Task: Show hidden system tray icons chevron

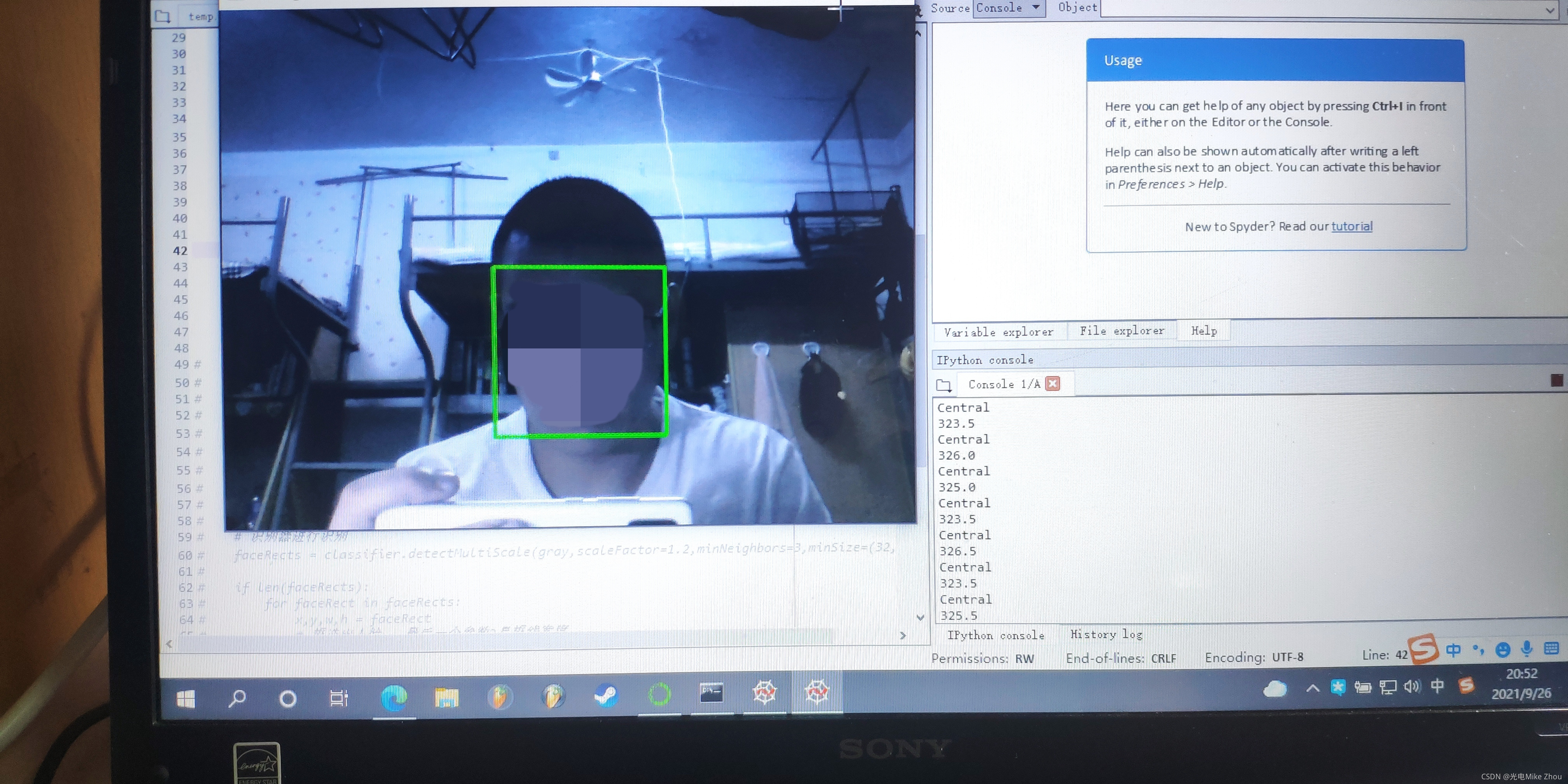Action: tap(1312, 688)
